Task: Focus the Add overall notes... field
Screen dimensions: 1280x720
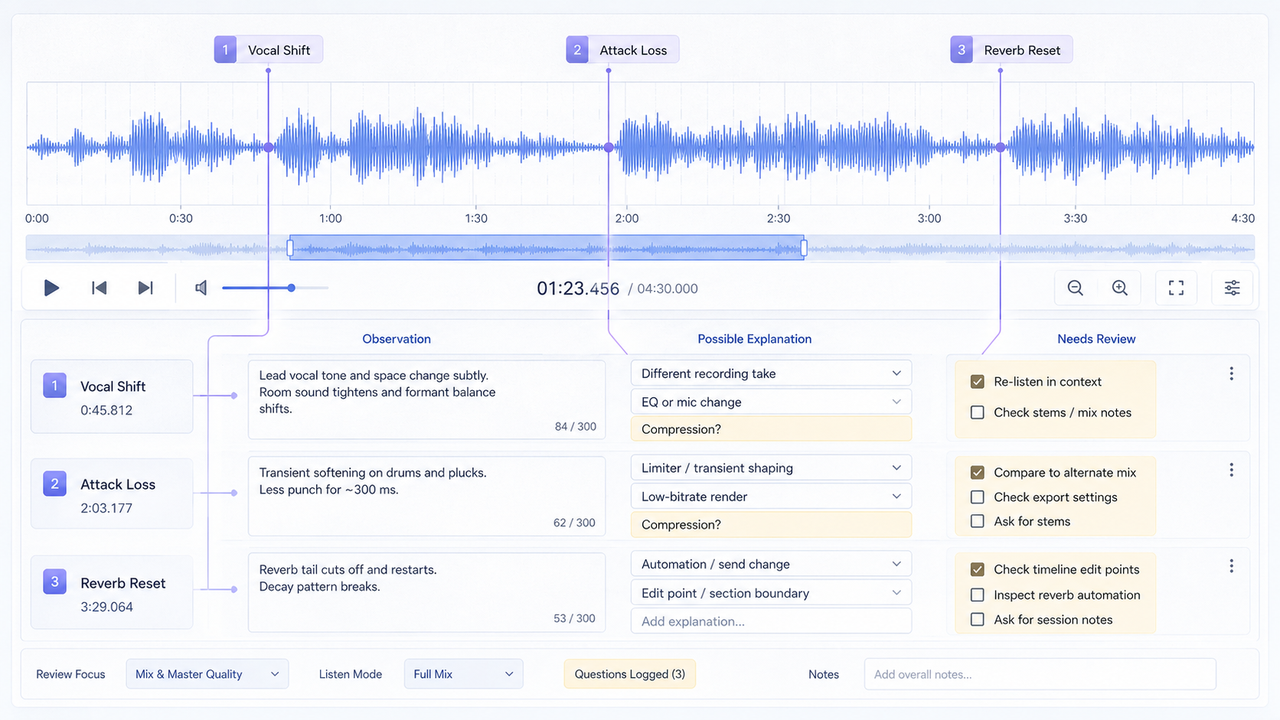Action: pos(1040,674)
